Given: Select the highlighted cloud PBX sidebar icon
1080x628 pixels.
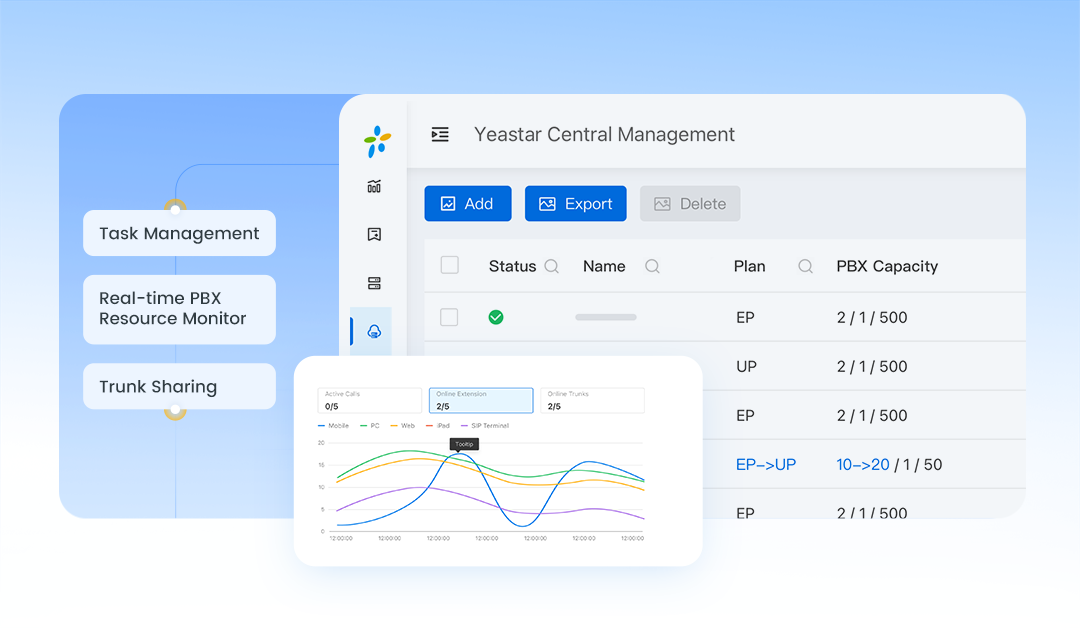Looking at the screenshot, I should (x=374, y=331).
